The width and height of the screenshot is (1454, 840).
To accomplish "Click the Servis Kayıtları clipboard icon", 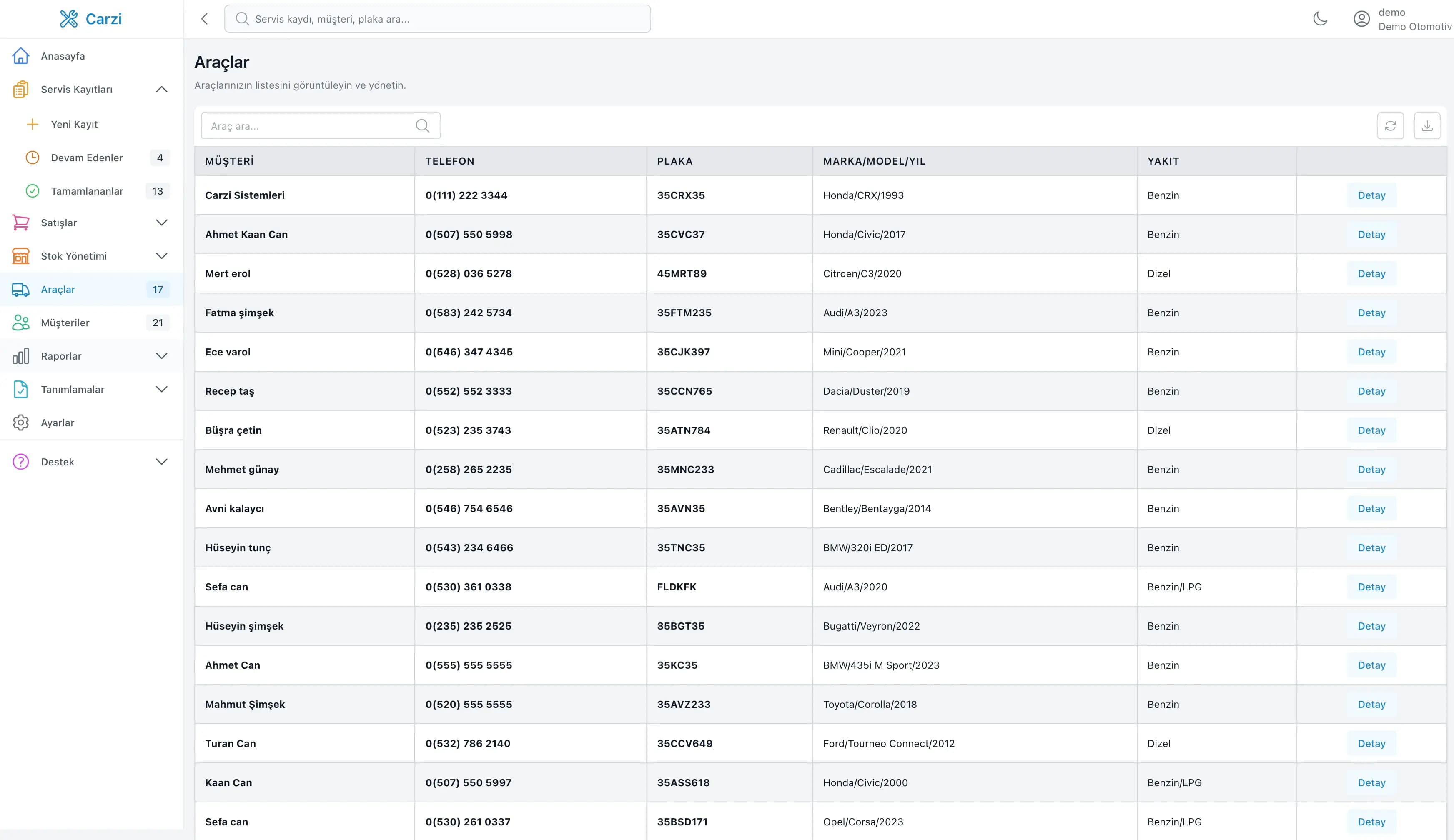I will 21,89.
